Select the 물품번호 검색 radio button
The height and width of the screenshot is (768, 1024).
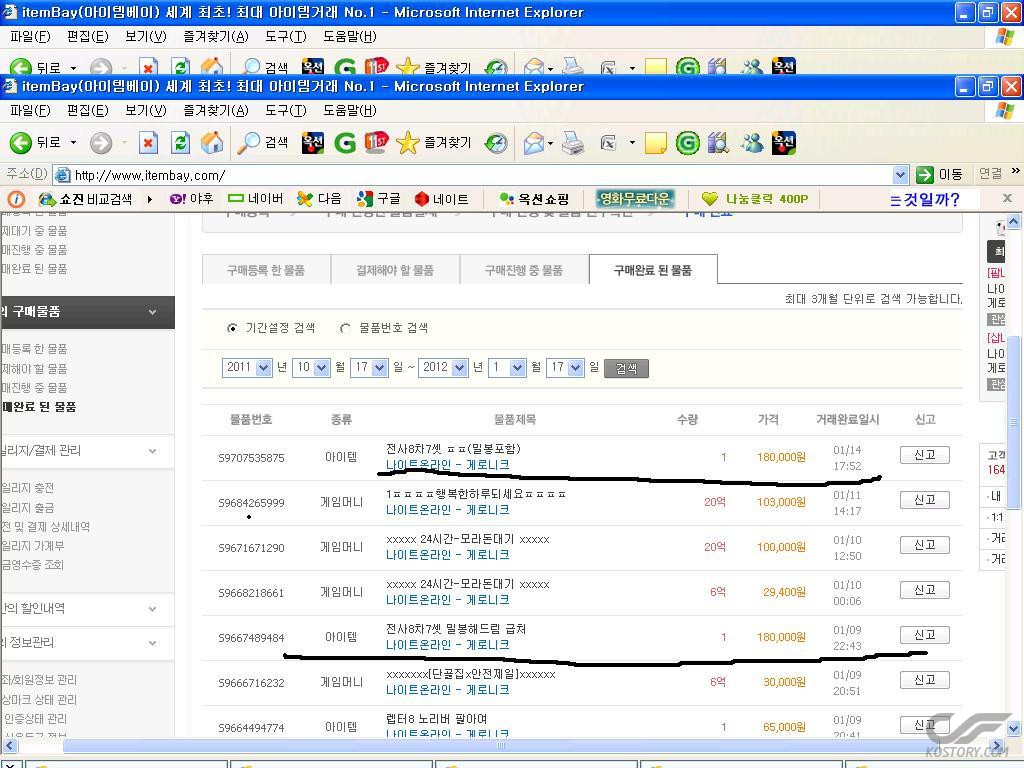pyautogui.click(x=345, y=328)
